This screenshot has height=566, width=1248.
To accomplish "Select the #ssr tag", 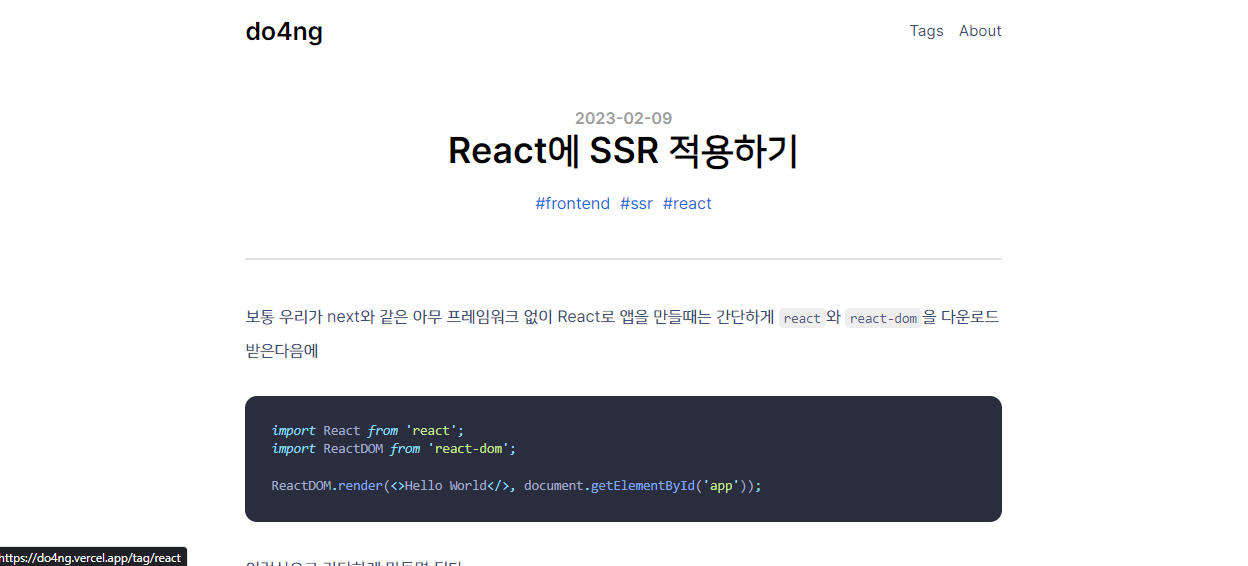I will tap(636, 204).
